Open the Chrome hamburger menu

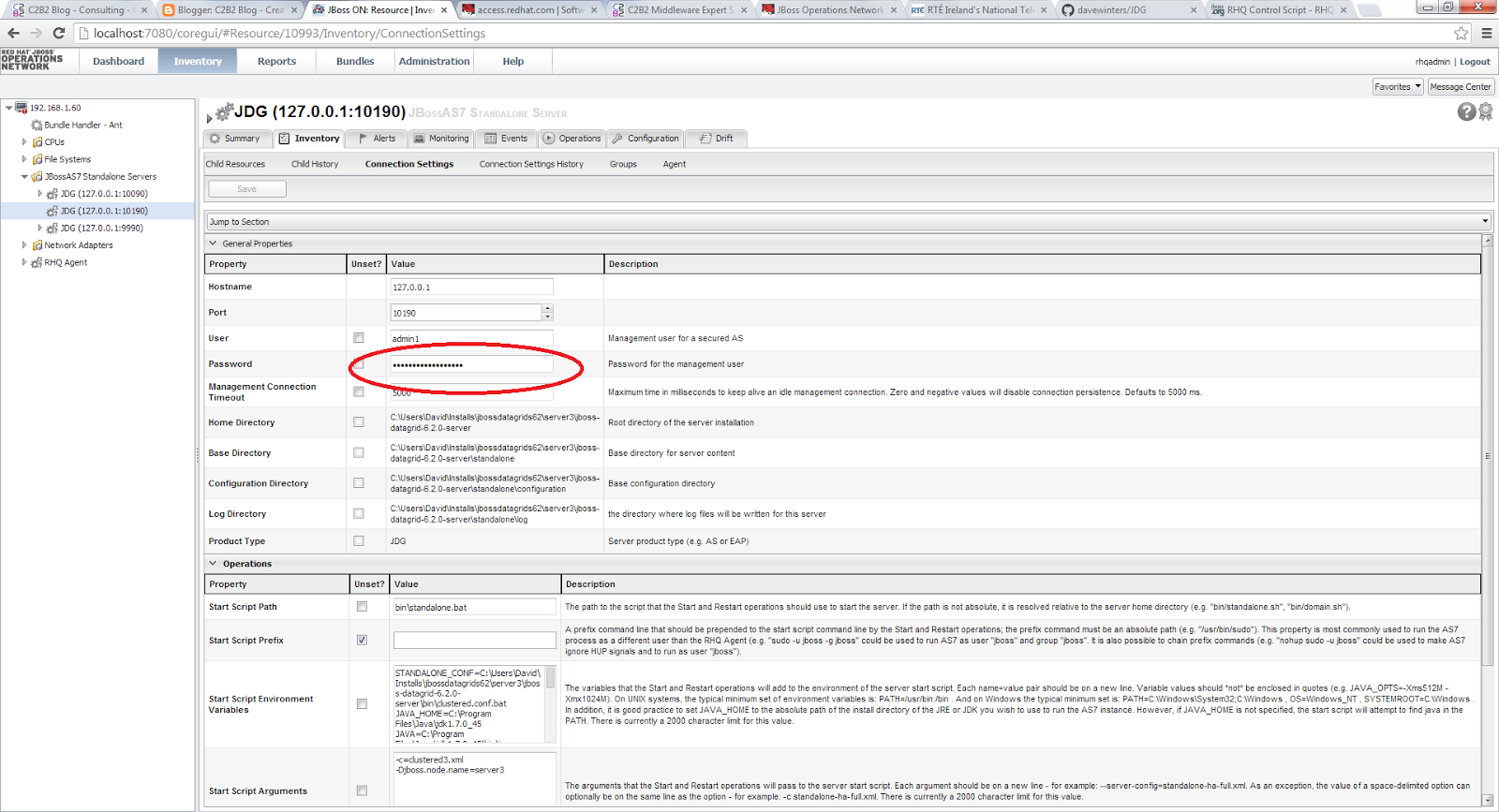[x=1486, y=33]
